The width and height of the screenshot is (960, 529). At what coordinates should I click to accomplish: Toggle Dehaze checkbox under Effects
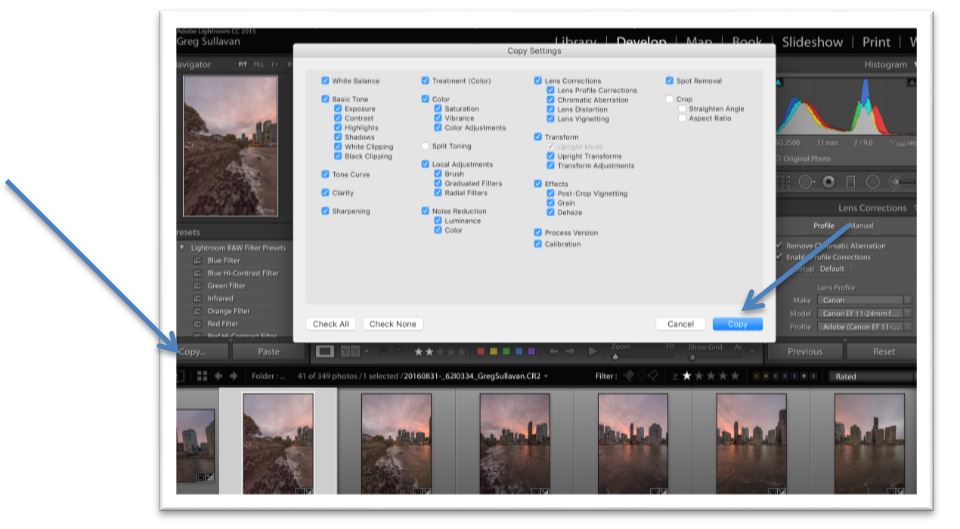550,212
